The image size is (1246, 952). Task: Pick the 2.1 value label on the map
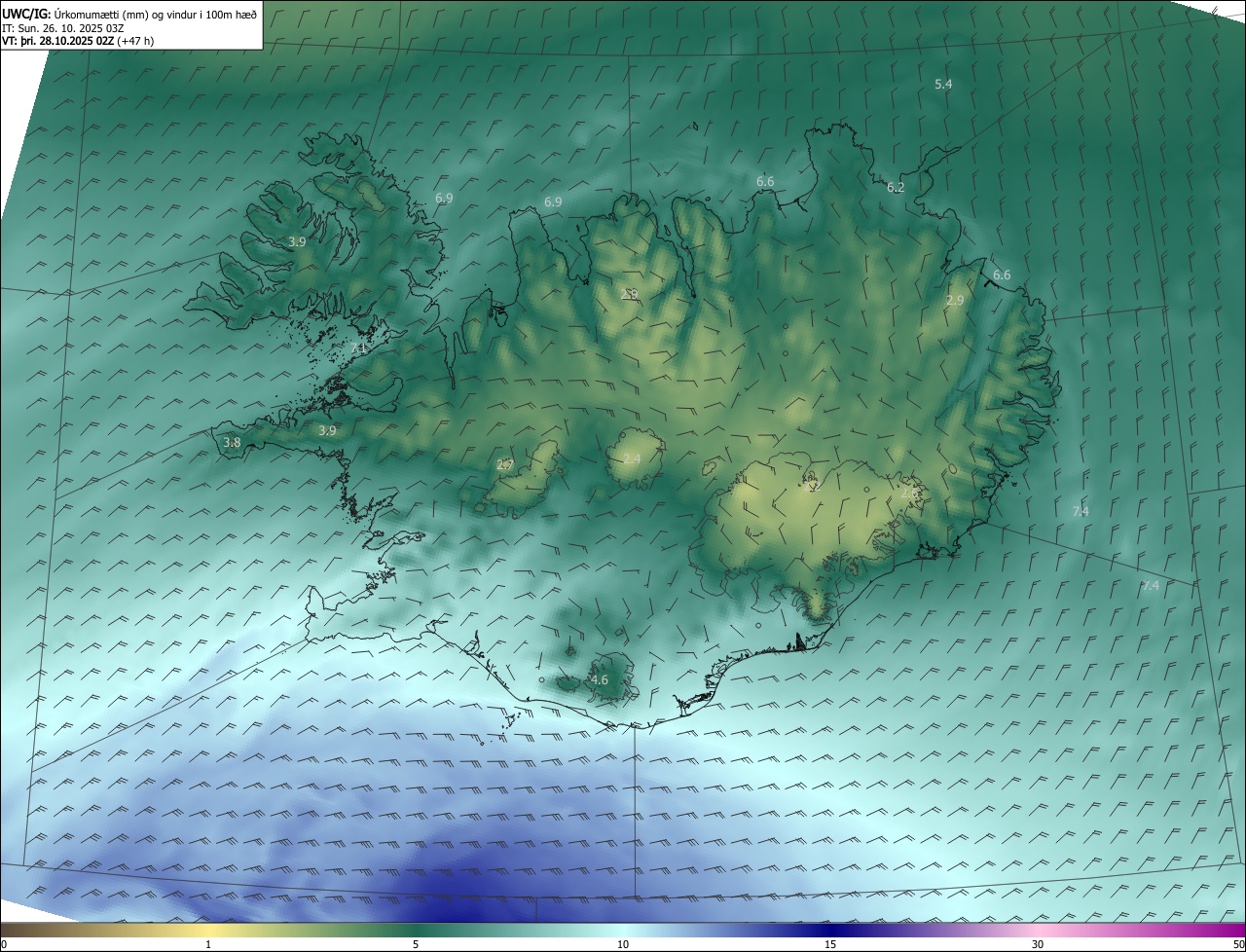pyautogui.click(x=358, y=348)
